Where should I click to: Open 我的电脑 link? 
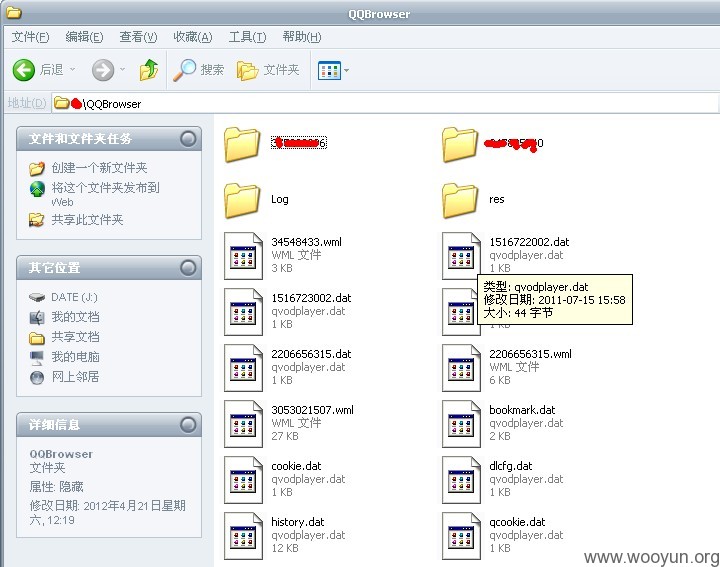click(x=75, y=356)
